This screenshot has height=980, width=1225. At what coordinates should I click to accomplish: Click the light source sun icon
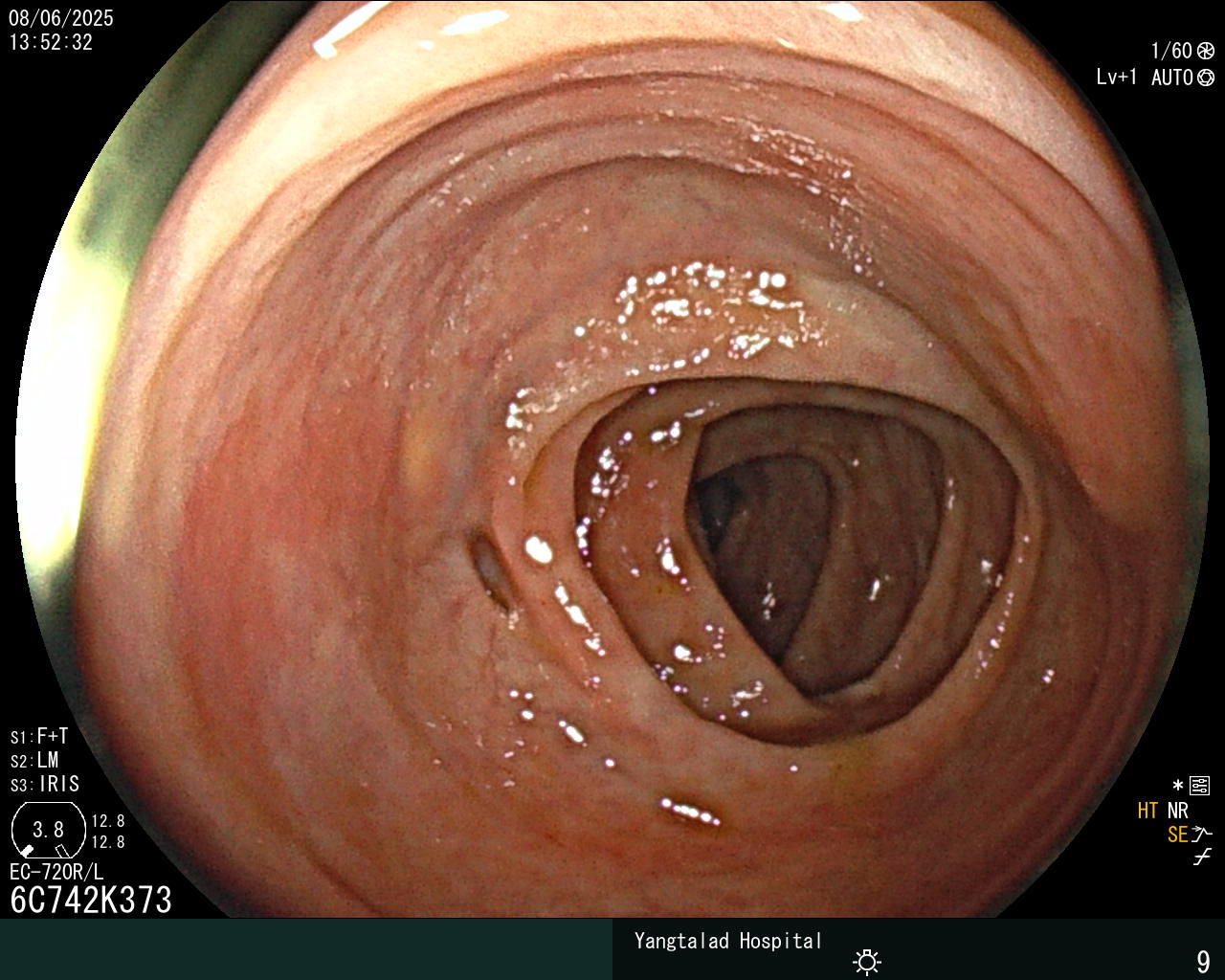click(867, 961)
